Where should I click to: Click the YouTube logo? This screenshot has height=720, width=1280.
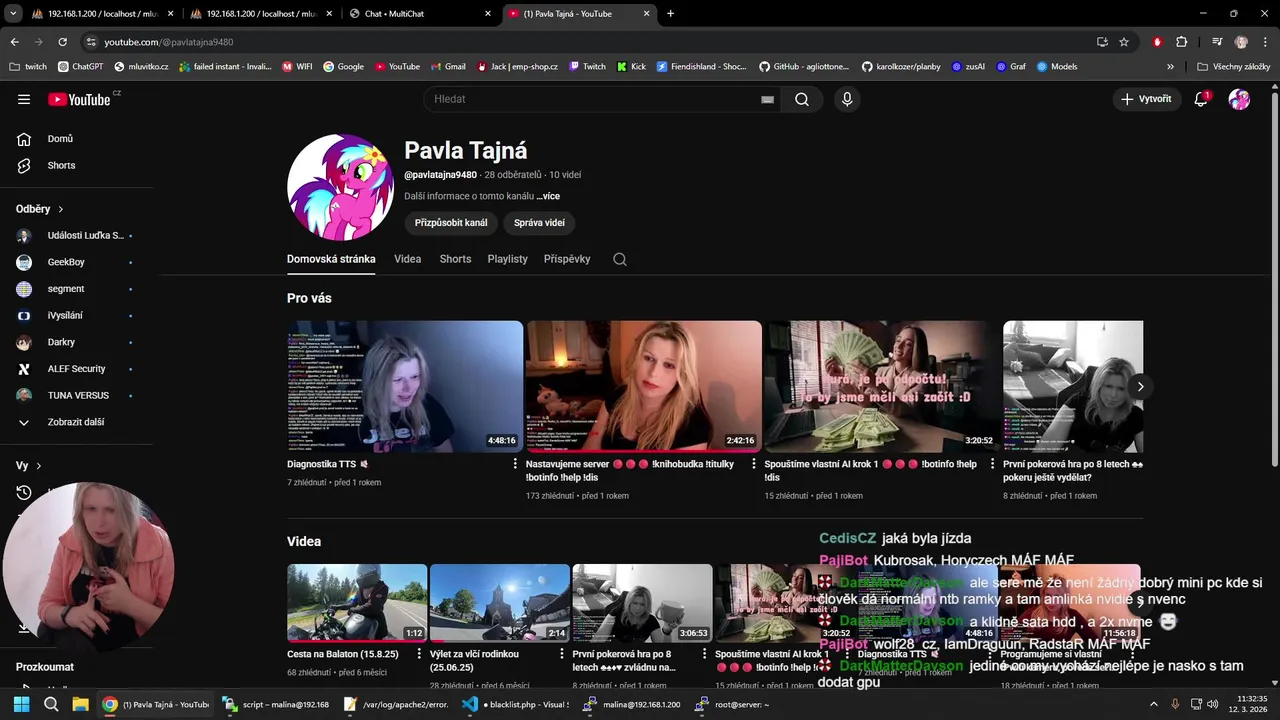[x=79, y=99]
